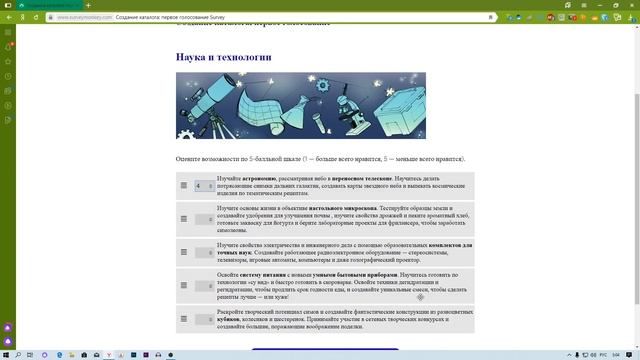
Task: Open a new browser tab with plus
Action: point(88,5)
